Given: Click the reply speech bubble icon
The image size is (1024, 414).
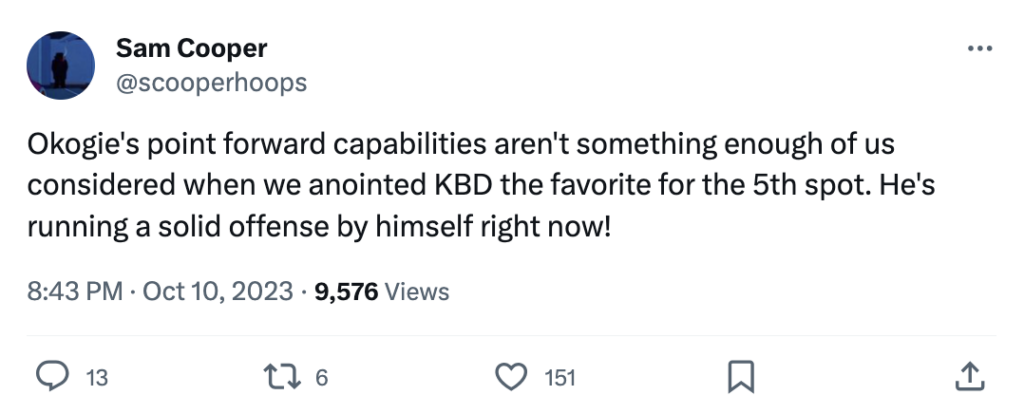Looking at the screenshot, I should pyautogui.click(x=51, y=377).
